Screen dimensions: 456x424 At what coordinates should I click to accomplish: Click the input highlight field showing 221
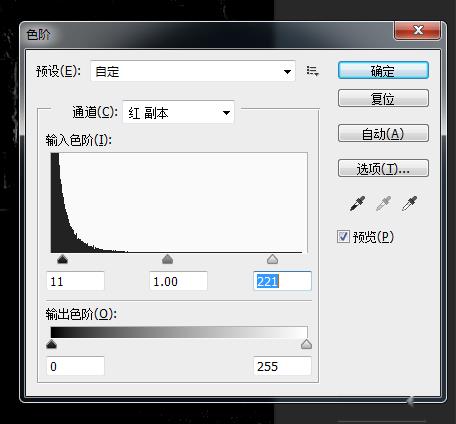(282, 281)
